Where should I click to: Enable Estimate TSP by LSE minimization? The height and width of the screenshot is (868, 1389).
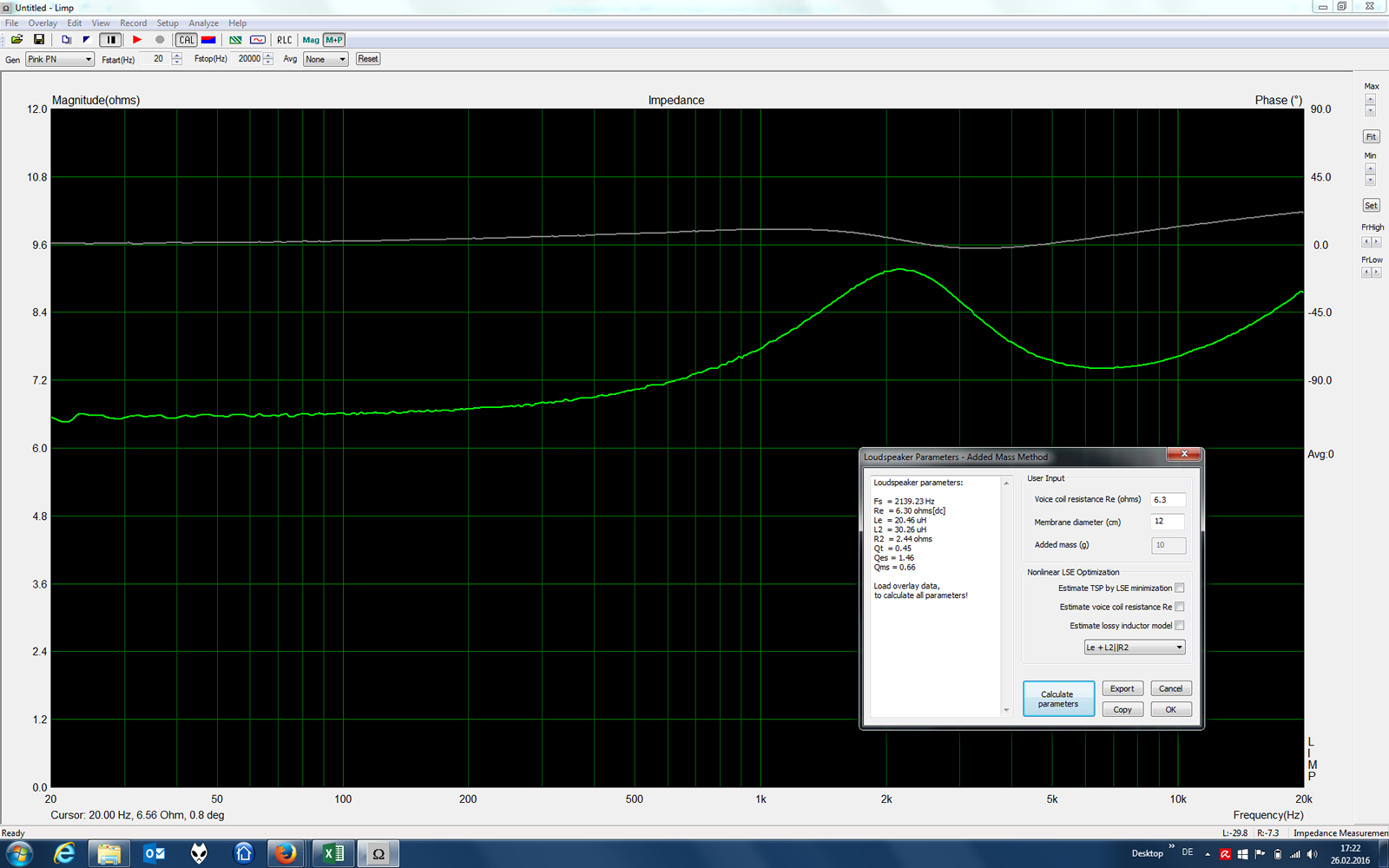click(x=1180, y=589)
